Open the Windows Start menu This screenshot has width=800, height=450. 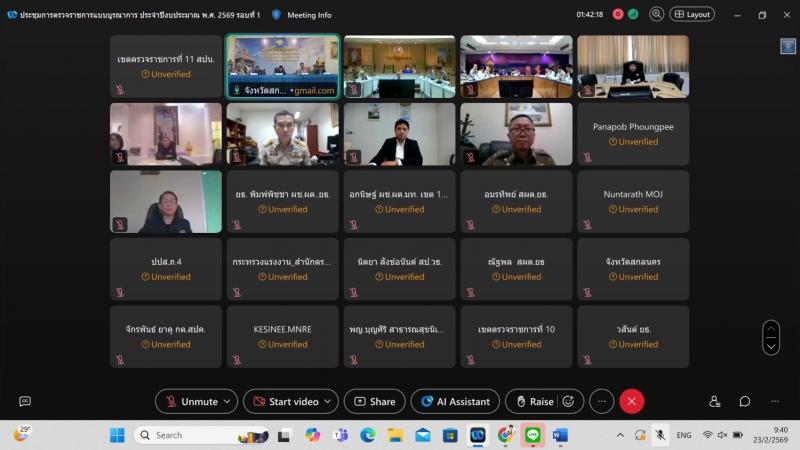point(117,435)
